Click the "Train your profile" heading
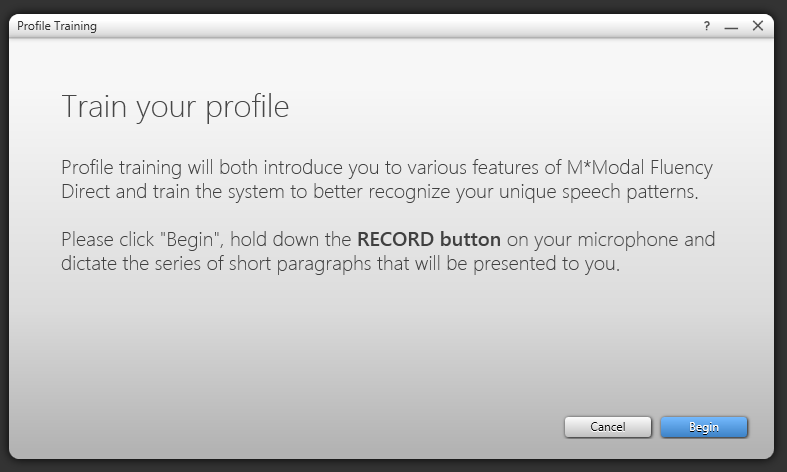787x472 pixels. point(175,107)
